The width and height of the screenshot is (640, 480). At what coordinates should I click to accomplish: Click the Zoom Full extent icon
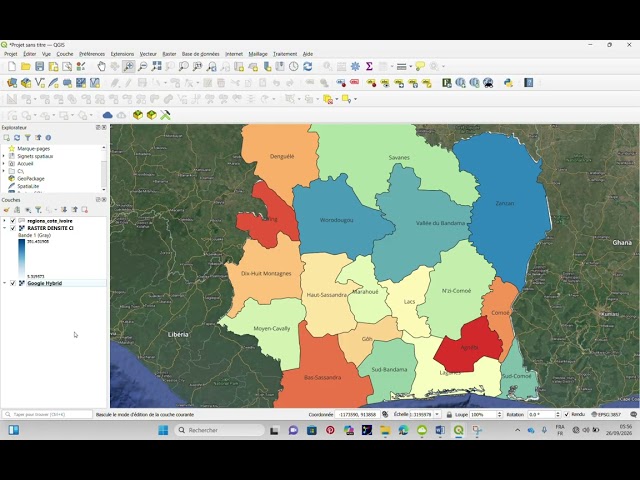point(156,66)
